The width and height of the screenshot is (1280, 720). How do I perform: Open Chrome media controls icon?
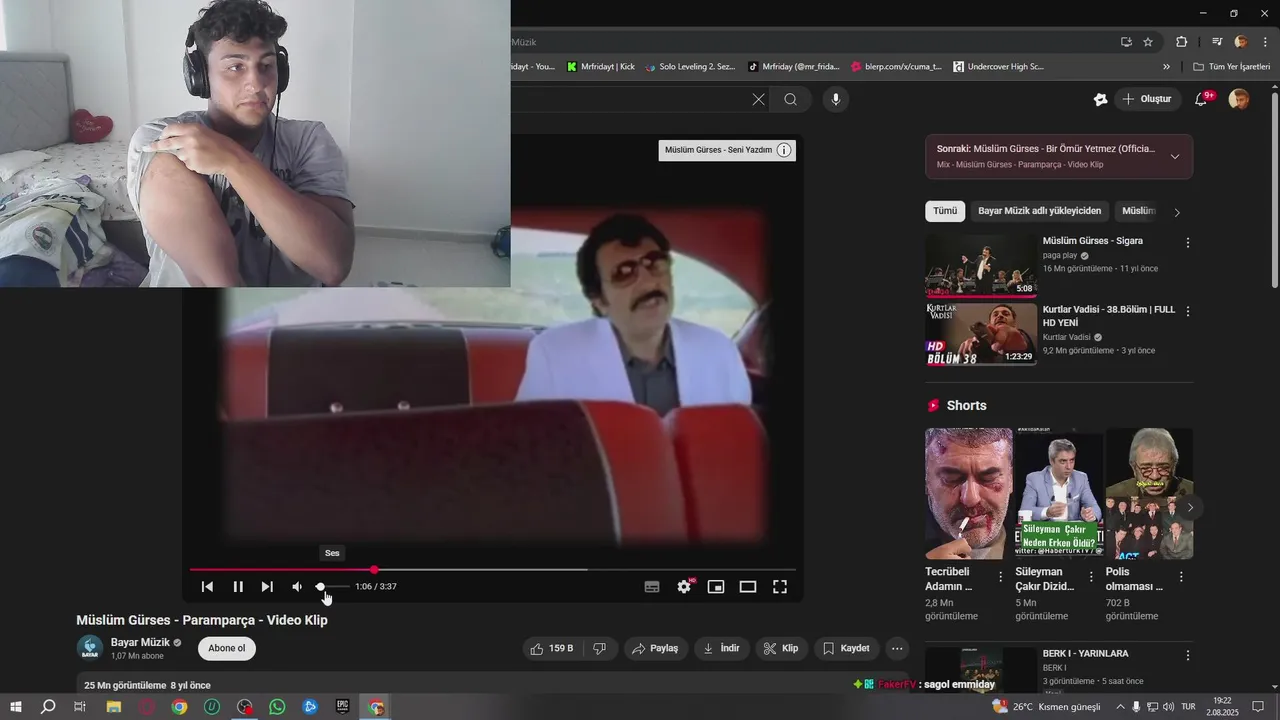click(x=1217, y=42)
